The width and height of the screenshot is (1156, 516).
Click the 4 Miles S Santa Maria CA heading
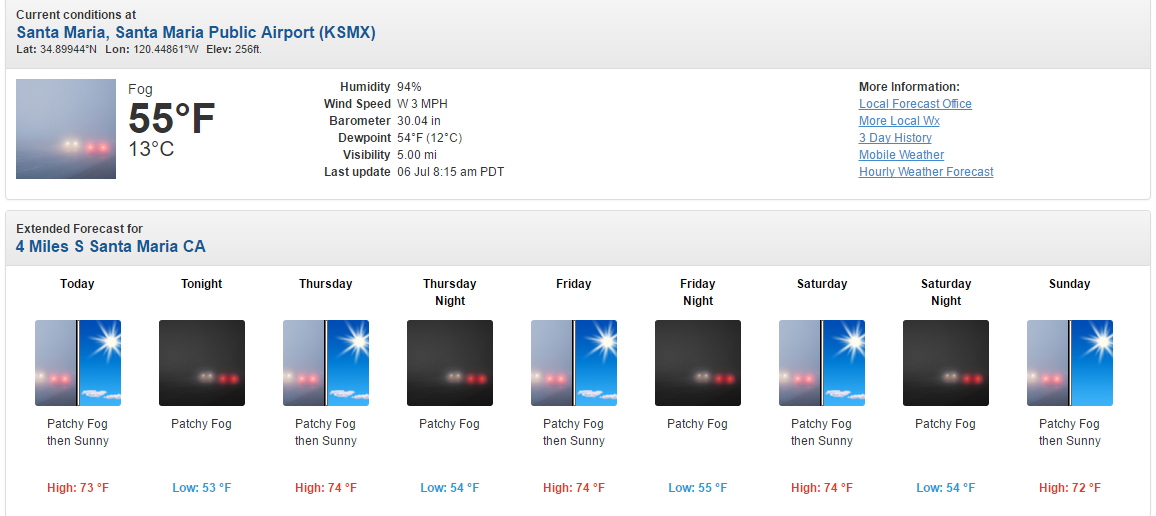(x=111, y=246)
